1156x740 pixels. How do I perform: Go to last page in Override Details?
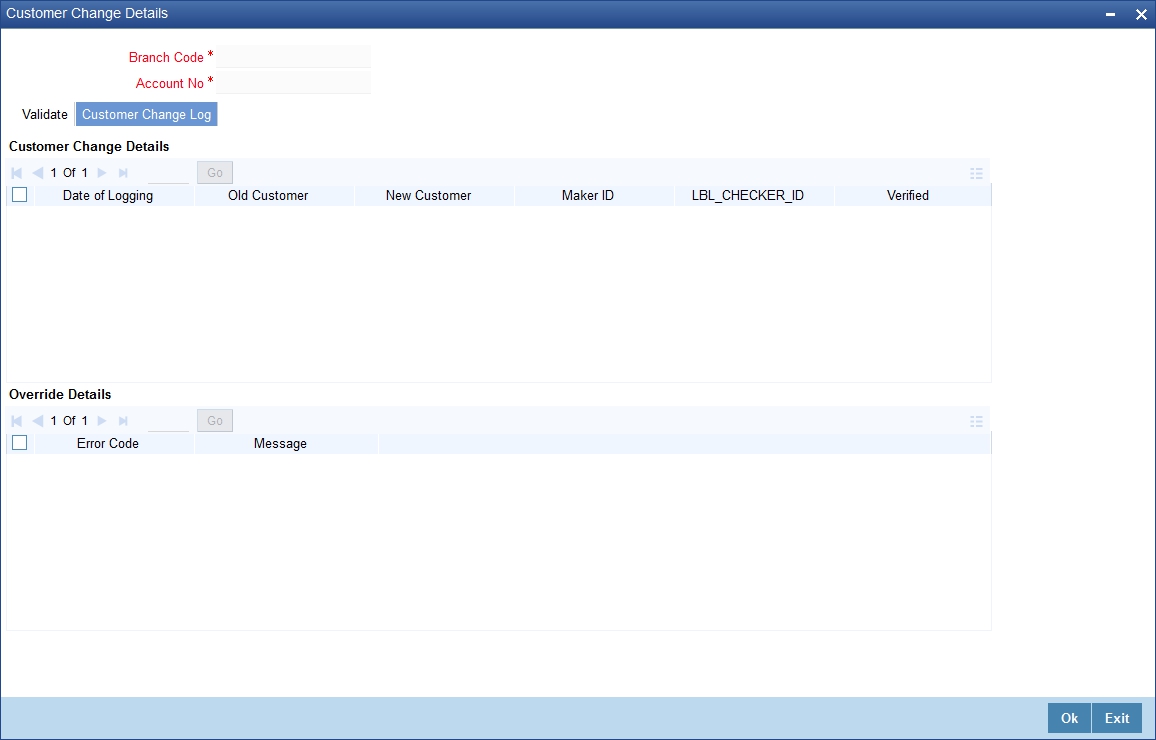(123, 421)
